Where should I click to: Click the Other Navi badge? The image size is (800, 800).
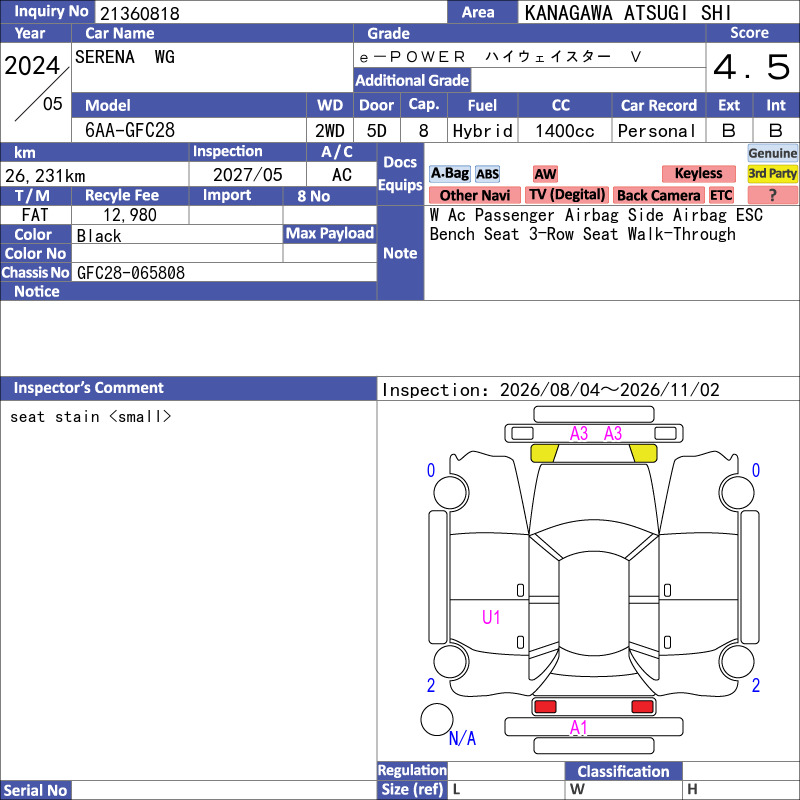click(x=474, y=195)
